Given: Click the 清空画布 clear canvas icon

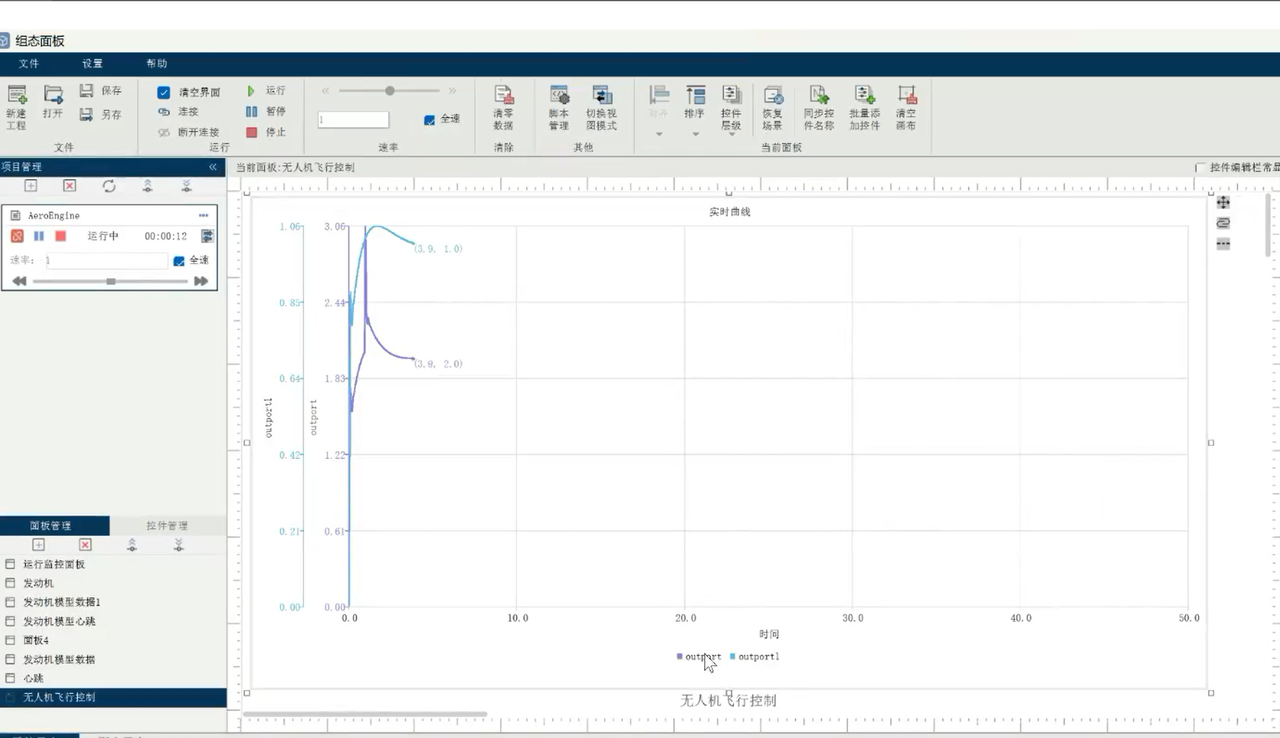Looking at the screenshot, I should [906, 97].
